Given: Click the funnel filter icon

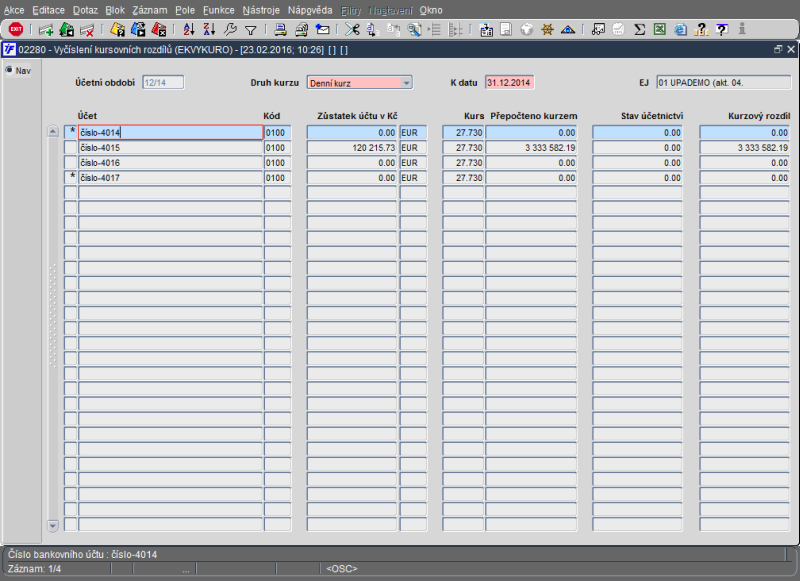Looking at the screenshot, I should [250, 29].
